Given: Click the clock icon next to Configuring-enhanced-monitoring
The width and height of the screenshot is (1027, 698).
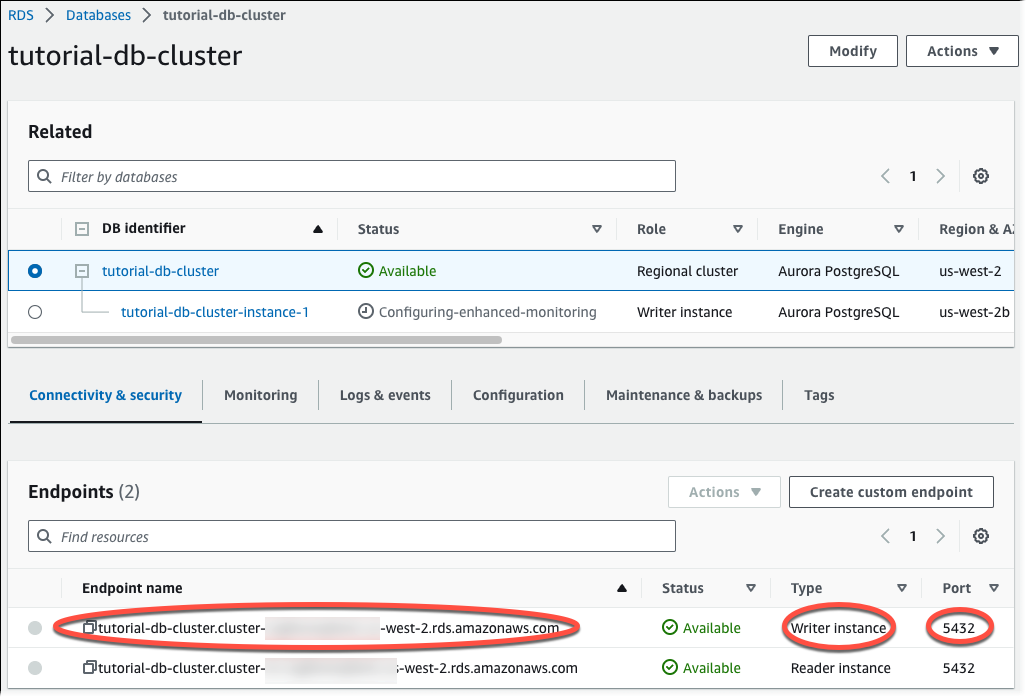Looking at the screenshot, I should pyautogui.click(x=365, y=311).
